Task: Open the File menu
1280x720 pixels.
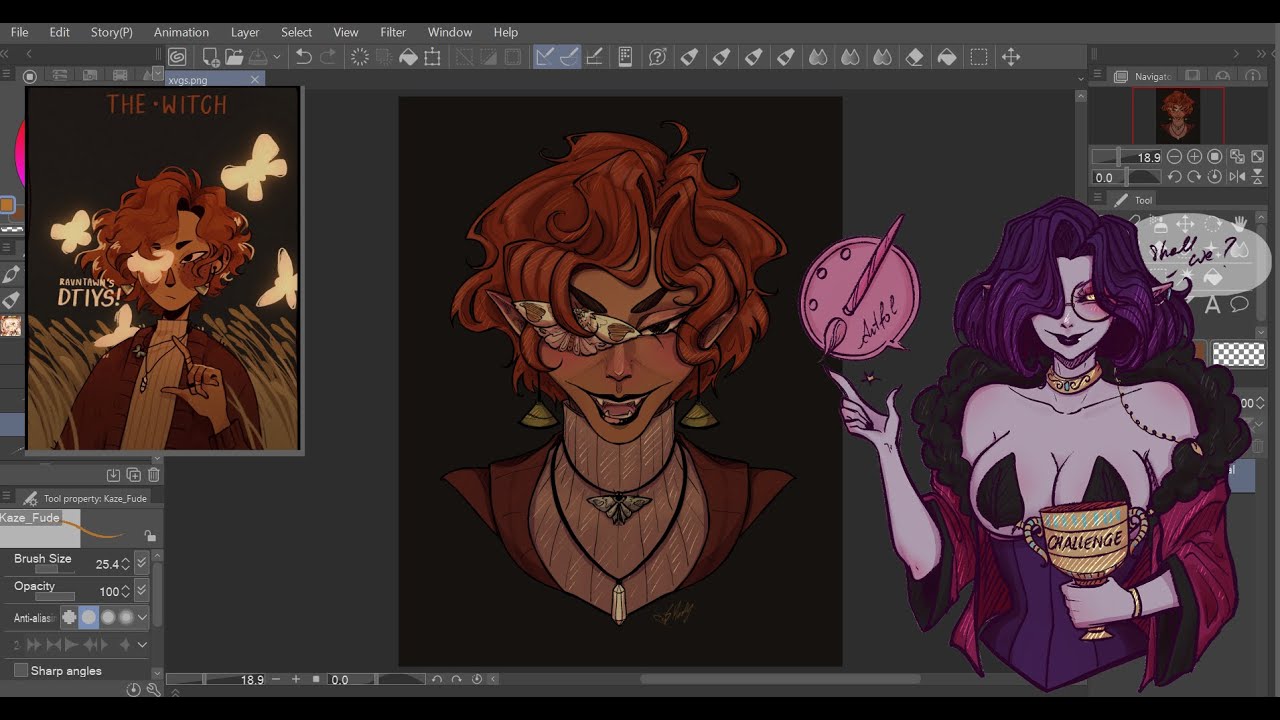Action: (19, 32)
